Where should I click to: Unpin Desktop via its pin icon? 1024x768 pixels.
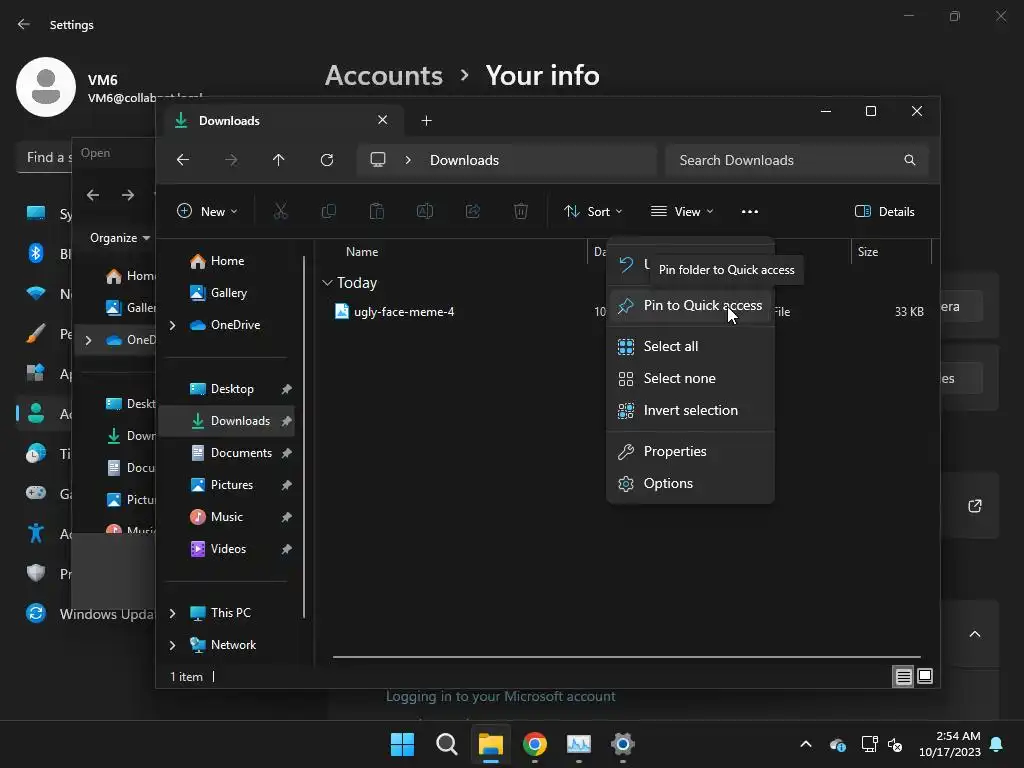(286, 389)
